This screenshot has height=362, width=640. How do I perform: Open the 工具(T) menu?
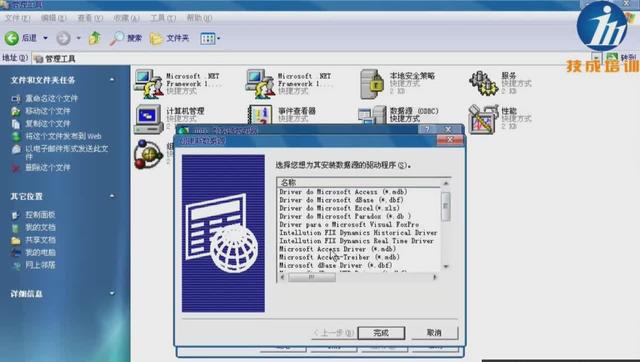(163, 18)
